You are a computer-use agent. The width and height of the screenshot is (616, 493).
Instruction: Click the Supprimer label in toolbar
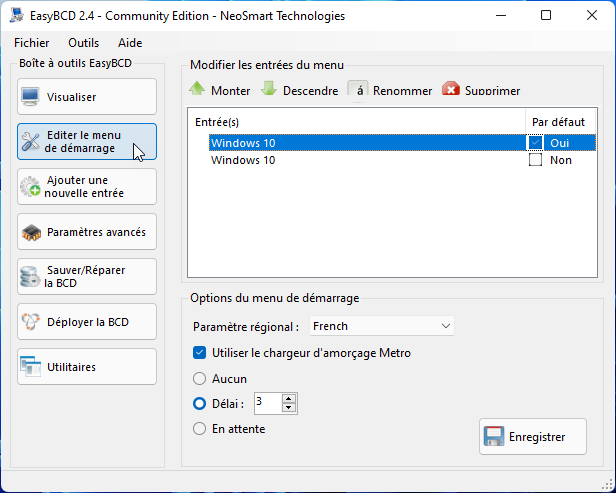tap(493, 91)
